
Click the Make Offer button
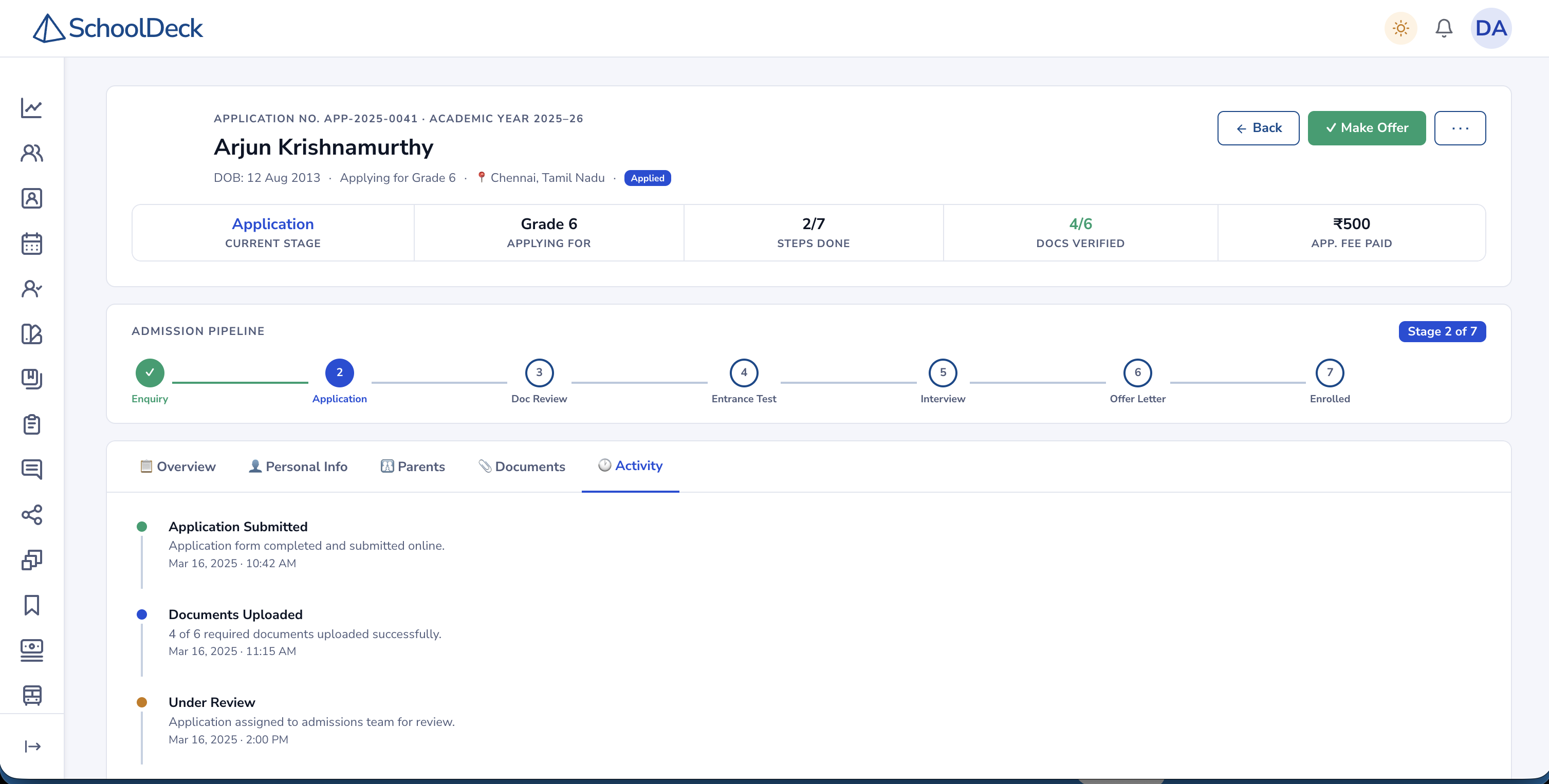[1367, 128]
